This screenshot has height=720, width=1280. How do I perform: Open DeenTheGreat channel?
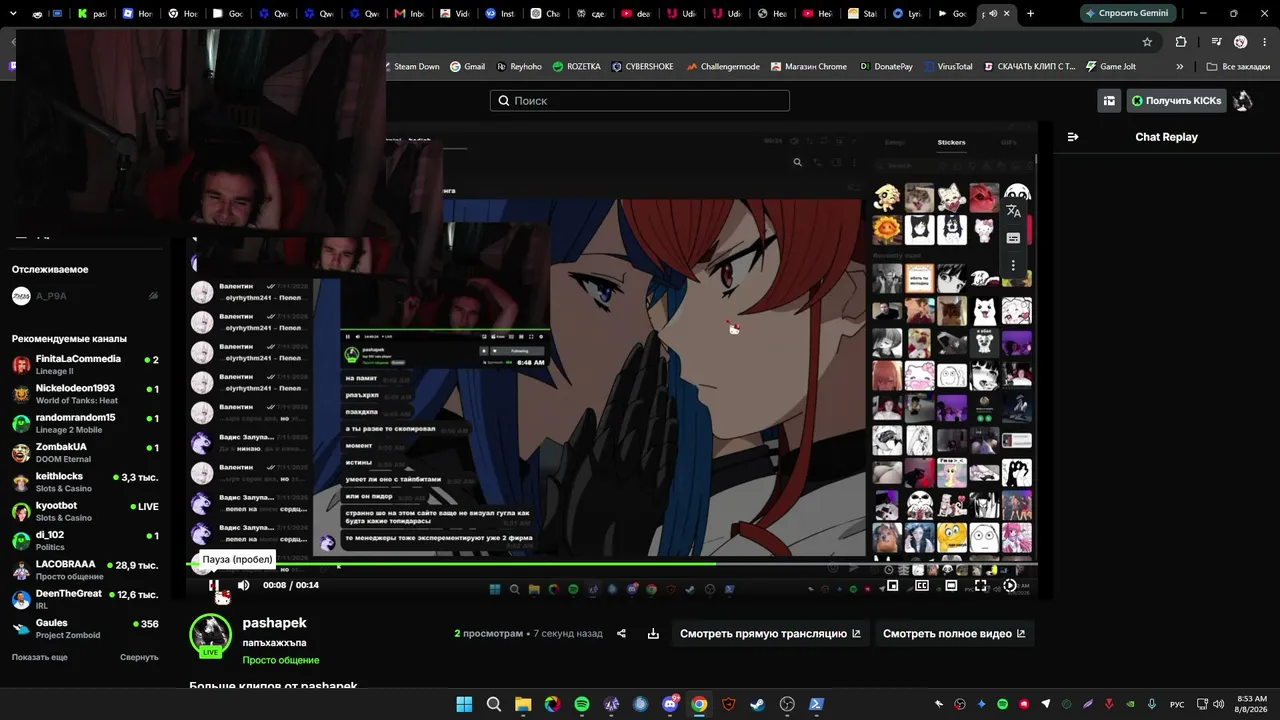tap(85, 600)
